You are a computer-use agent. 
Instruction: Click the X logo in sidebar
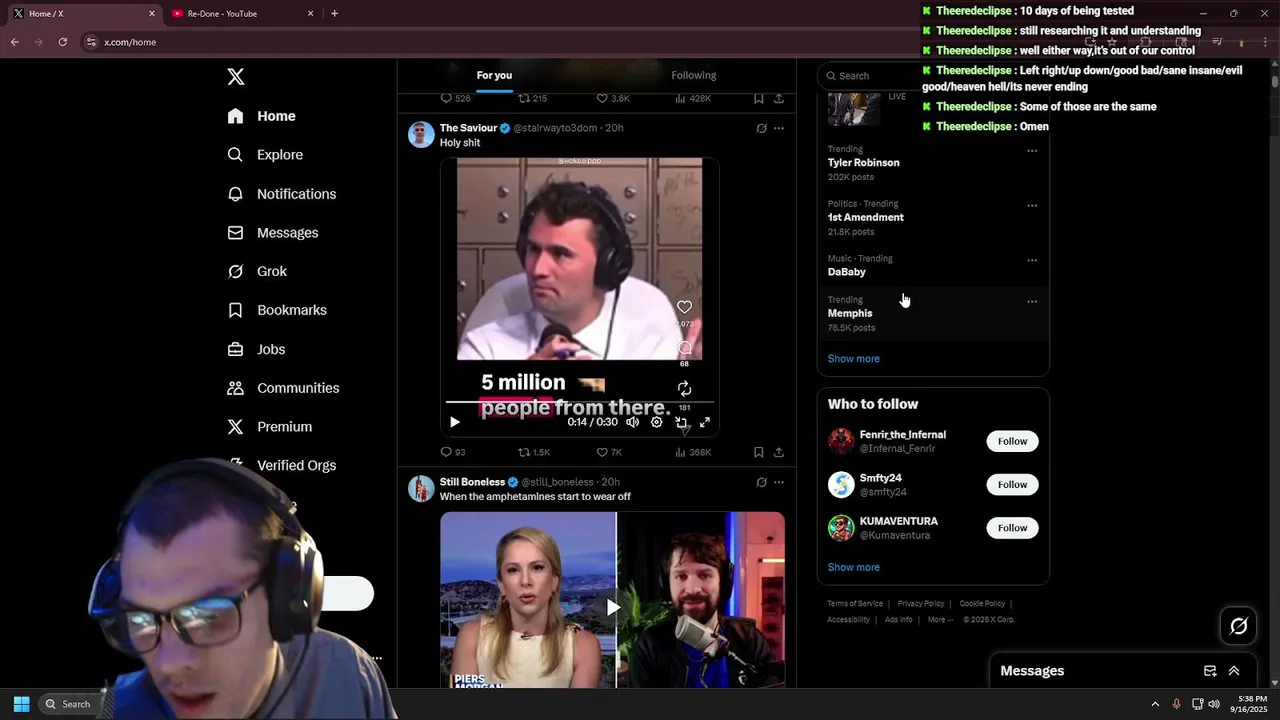pos(236,77)
